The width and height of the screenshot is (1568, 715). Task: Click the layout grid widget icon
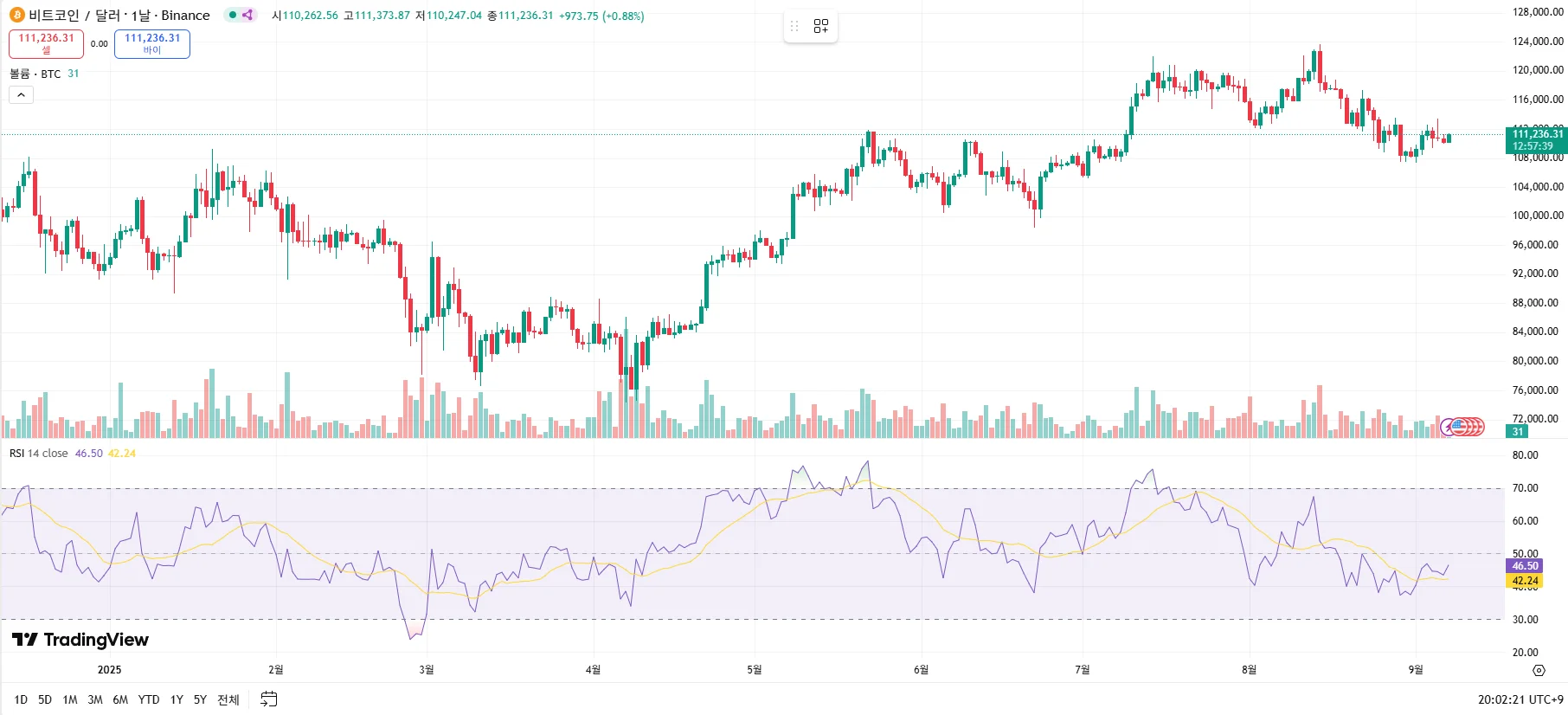821,26
